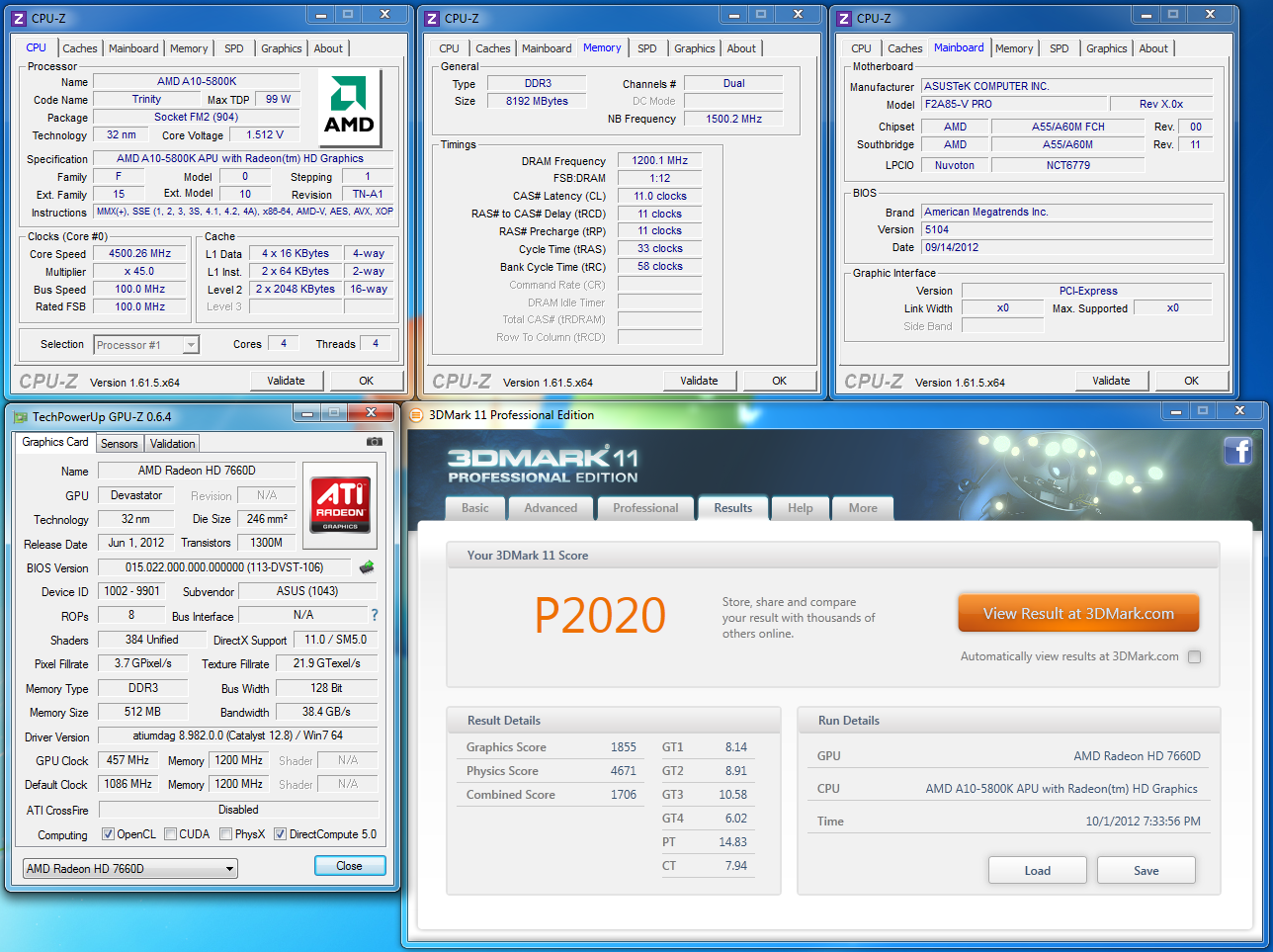
Task: Click the Facebook icon in 3DMark 11
Action: (x=1237, y=451)
